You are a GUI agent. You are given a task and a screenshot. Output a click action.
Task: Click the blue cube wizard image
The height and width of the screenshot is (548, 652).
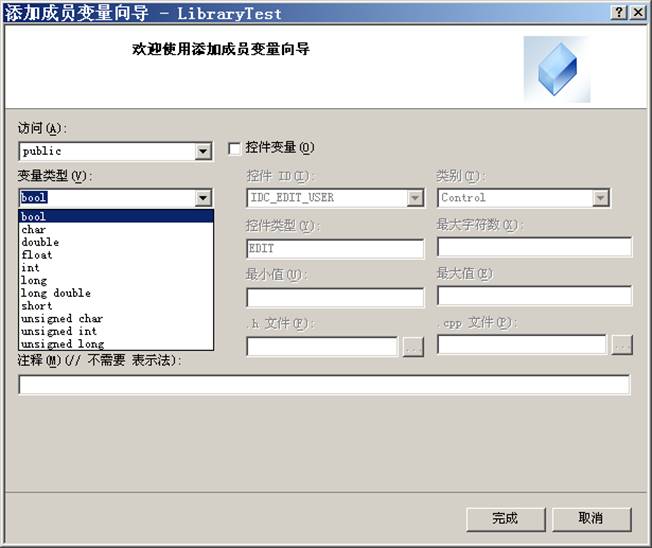click(557, 69)
